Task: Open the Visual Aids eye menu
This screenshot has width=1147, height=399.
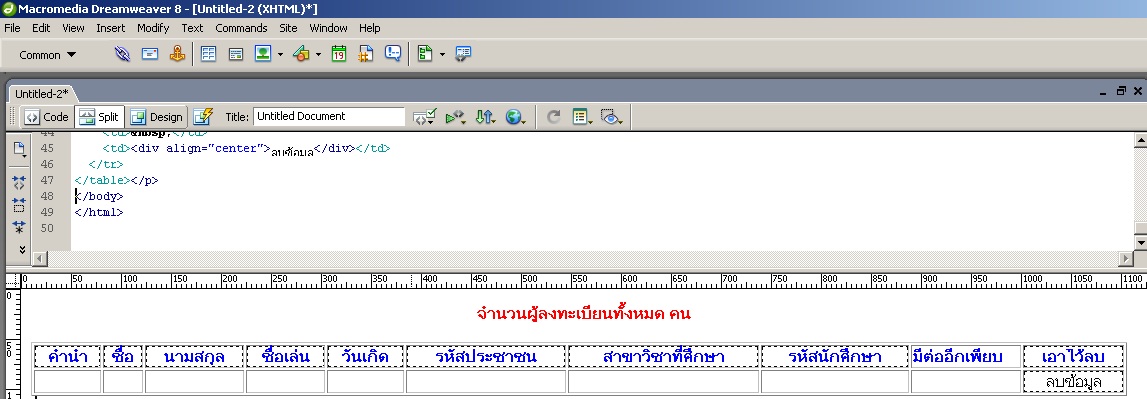Action: (612, 116)
